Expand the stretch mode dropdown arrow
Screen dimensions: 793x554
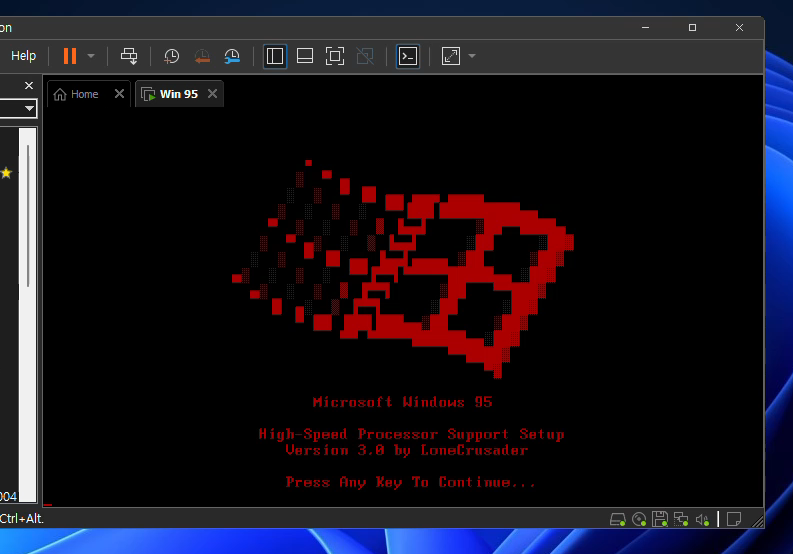click(x=472, y=56)
